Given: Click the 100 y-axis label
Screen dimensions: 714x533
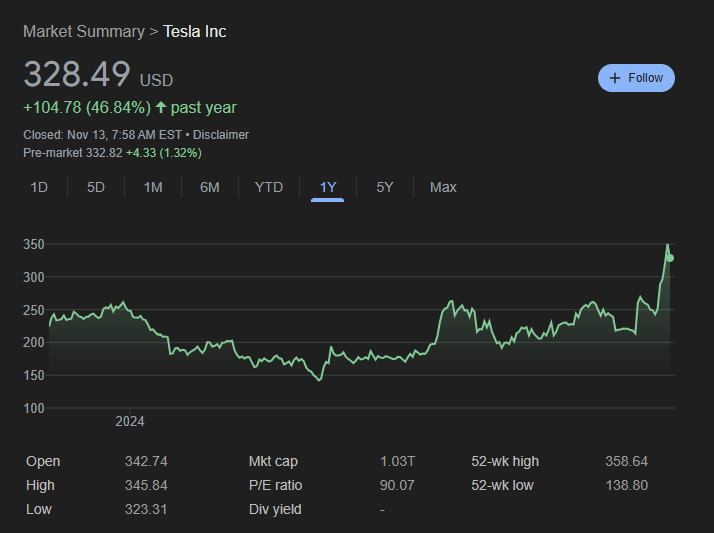Looking at the screenshot, I should [34, 408].
